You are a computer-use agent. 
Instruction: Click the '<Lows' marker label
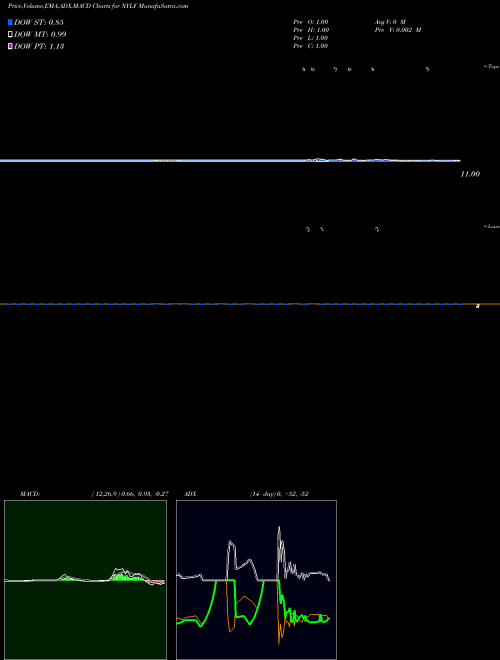[x=492, y=226]
